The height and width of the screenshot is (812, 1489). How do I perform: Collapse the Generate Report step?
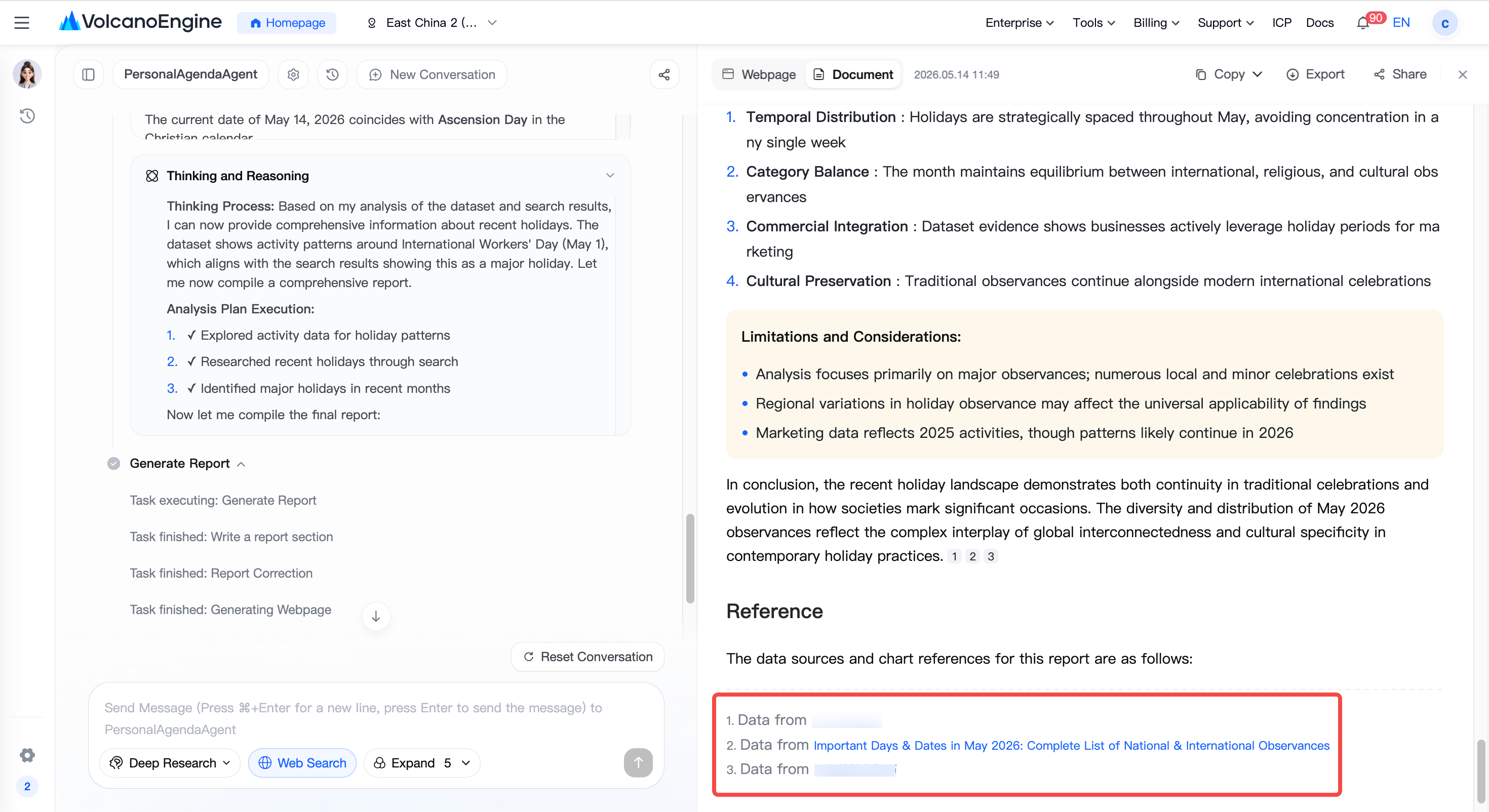[x=241, y=464]
